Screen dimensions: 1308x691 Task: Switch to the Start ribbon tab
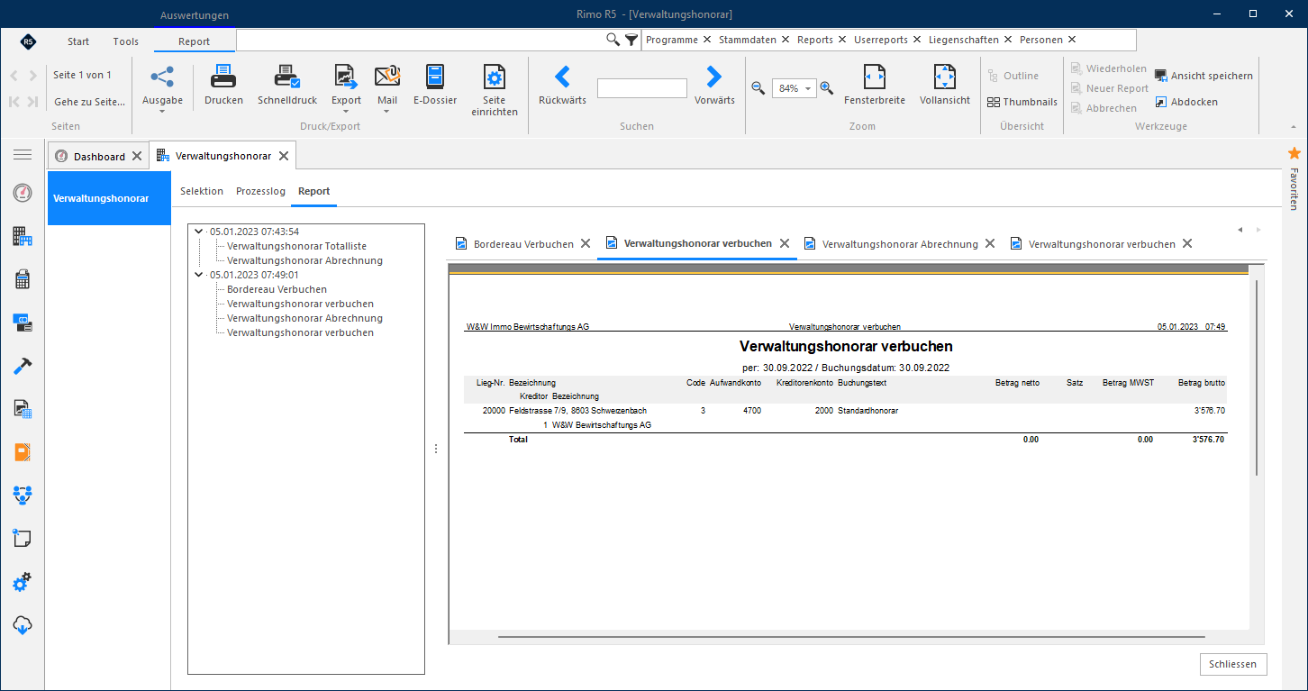coord(78,41)
